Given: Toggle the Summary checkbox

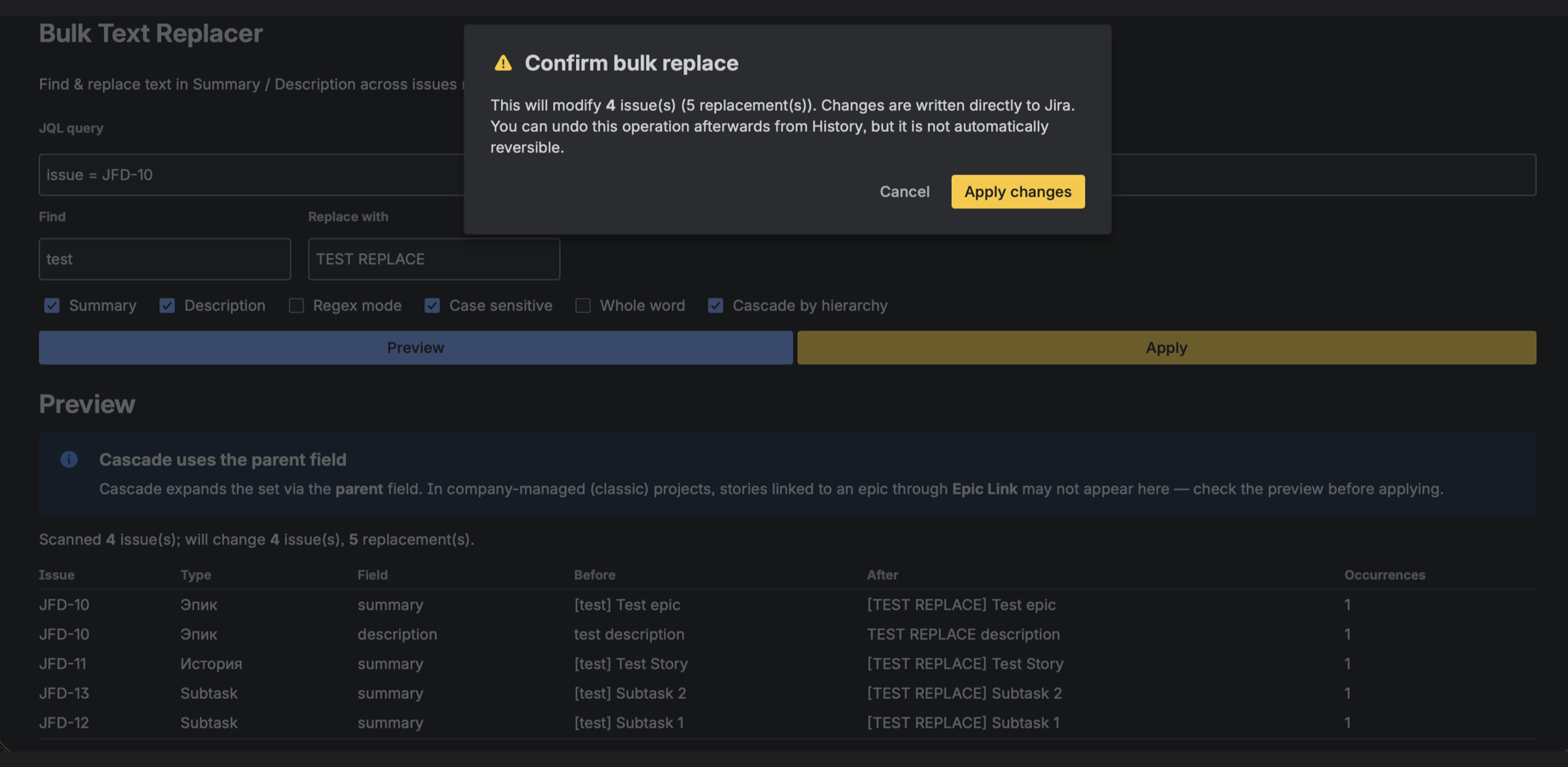Looking at the screenshot, I should point(52,305).
